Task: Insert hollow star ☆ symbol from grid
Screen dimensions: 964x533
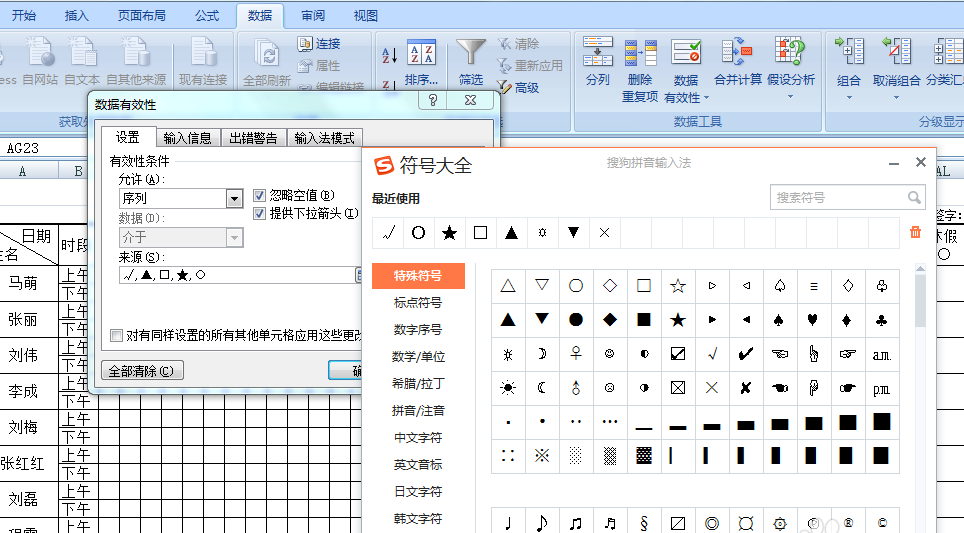Action: click(678, 285)
